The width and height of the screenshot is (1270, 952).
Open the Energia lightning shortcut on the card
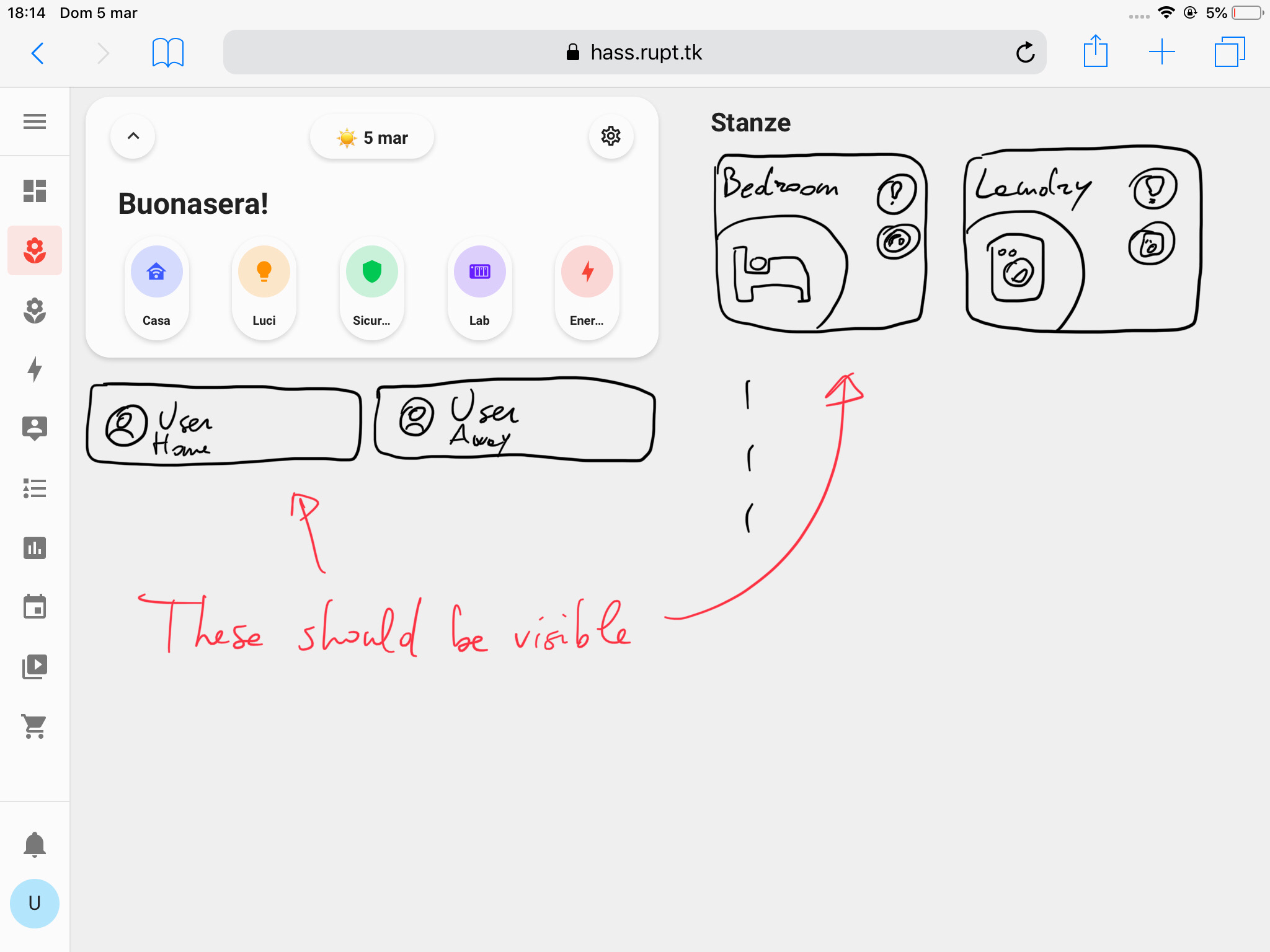pyautogui.click(x=587, y=271)
